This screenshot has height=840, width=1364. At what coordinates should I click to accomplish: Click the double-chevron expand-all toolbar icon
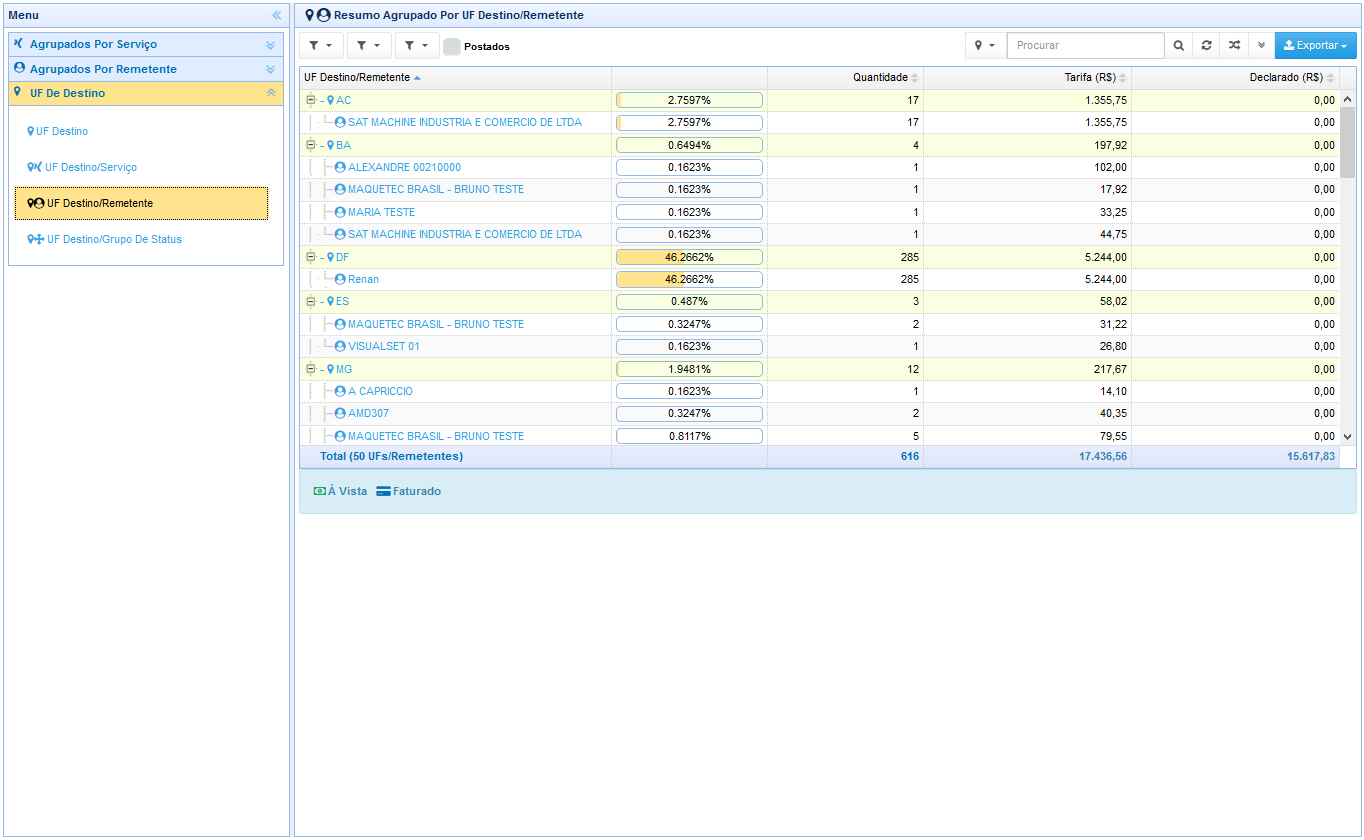[1261, 46]
